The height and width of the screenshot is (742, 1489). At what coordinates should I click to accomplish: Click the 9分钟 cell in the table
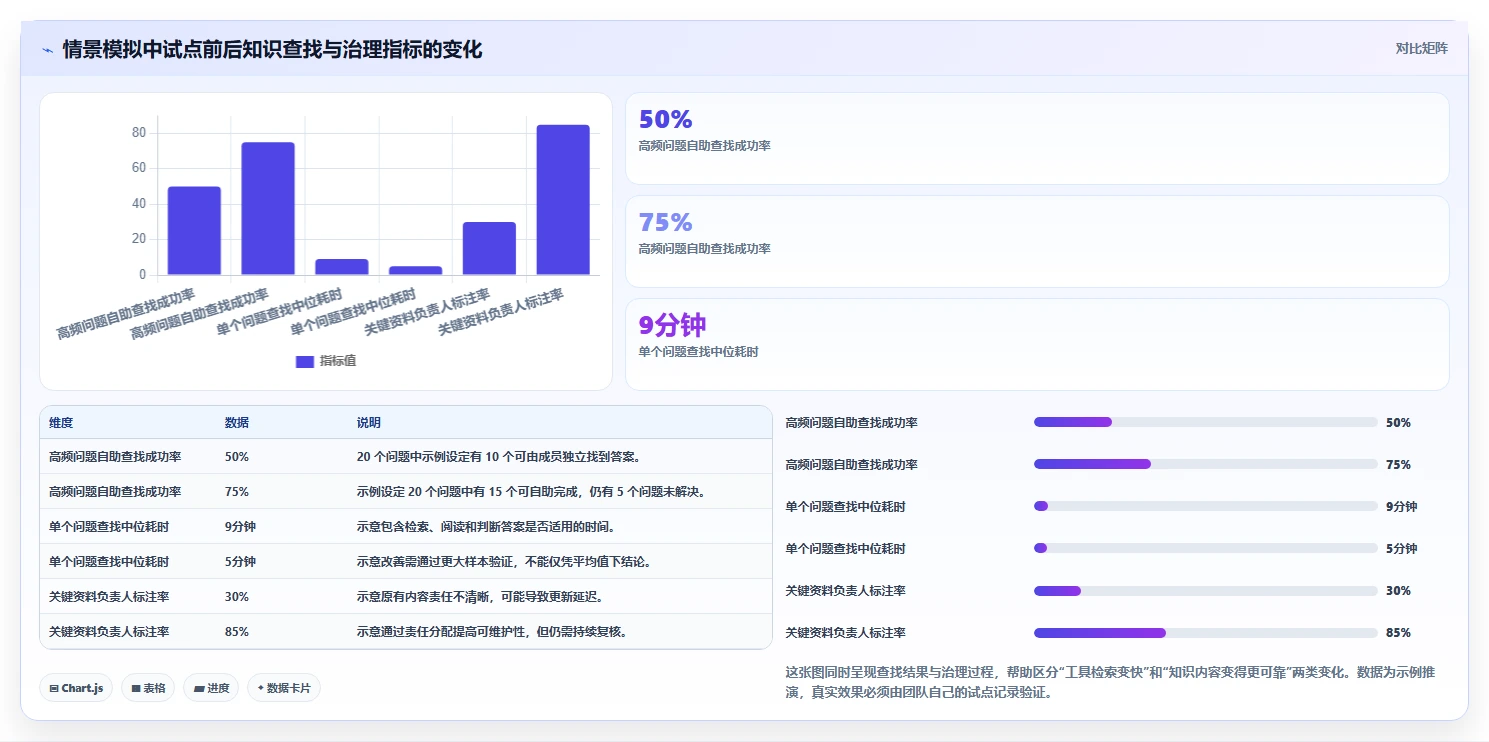240,527
